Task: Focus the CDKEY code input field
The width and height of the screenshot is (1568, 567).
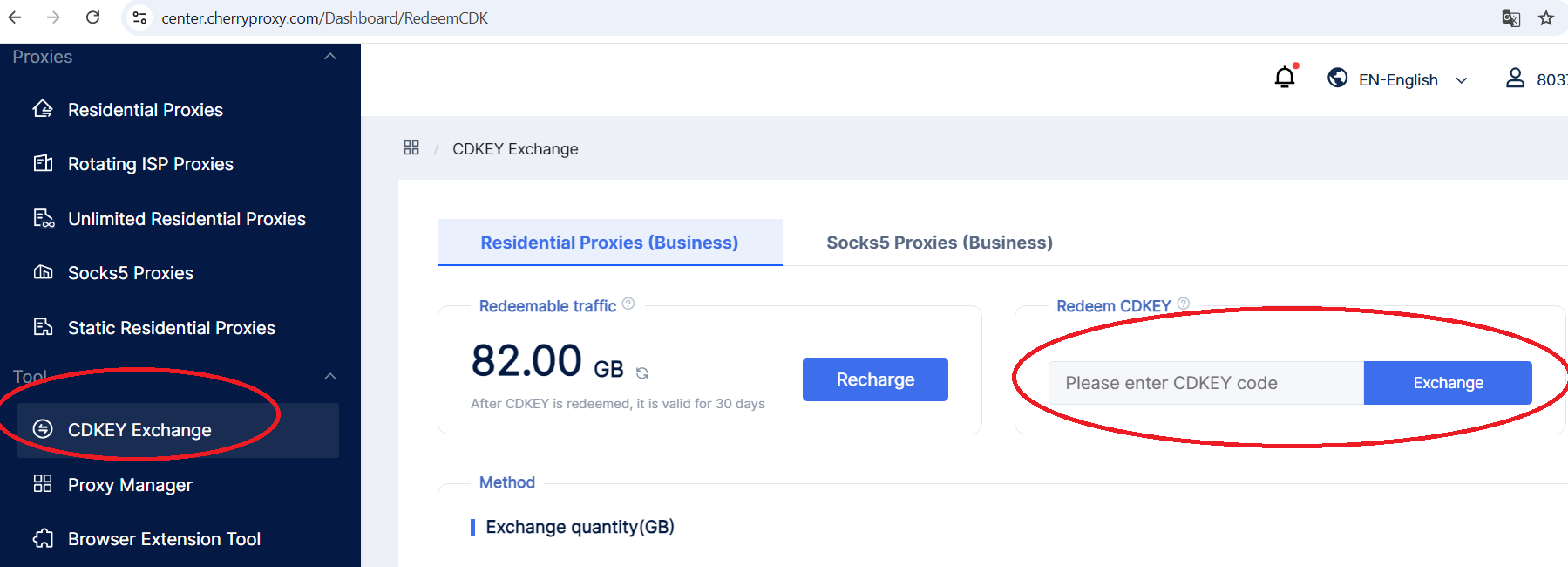Action: 1205,383
